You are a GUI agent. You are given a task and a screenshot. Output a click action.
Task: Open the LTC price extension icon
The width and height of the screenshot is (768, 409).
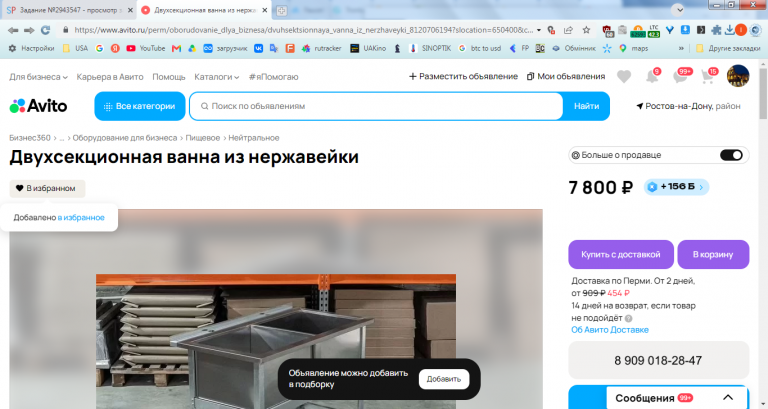[654, 31]
